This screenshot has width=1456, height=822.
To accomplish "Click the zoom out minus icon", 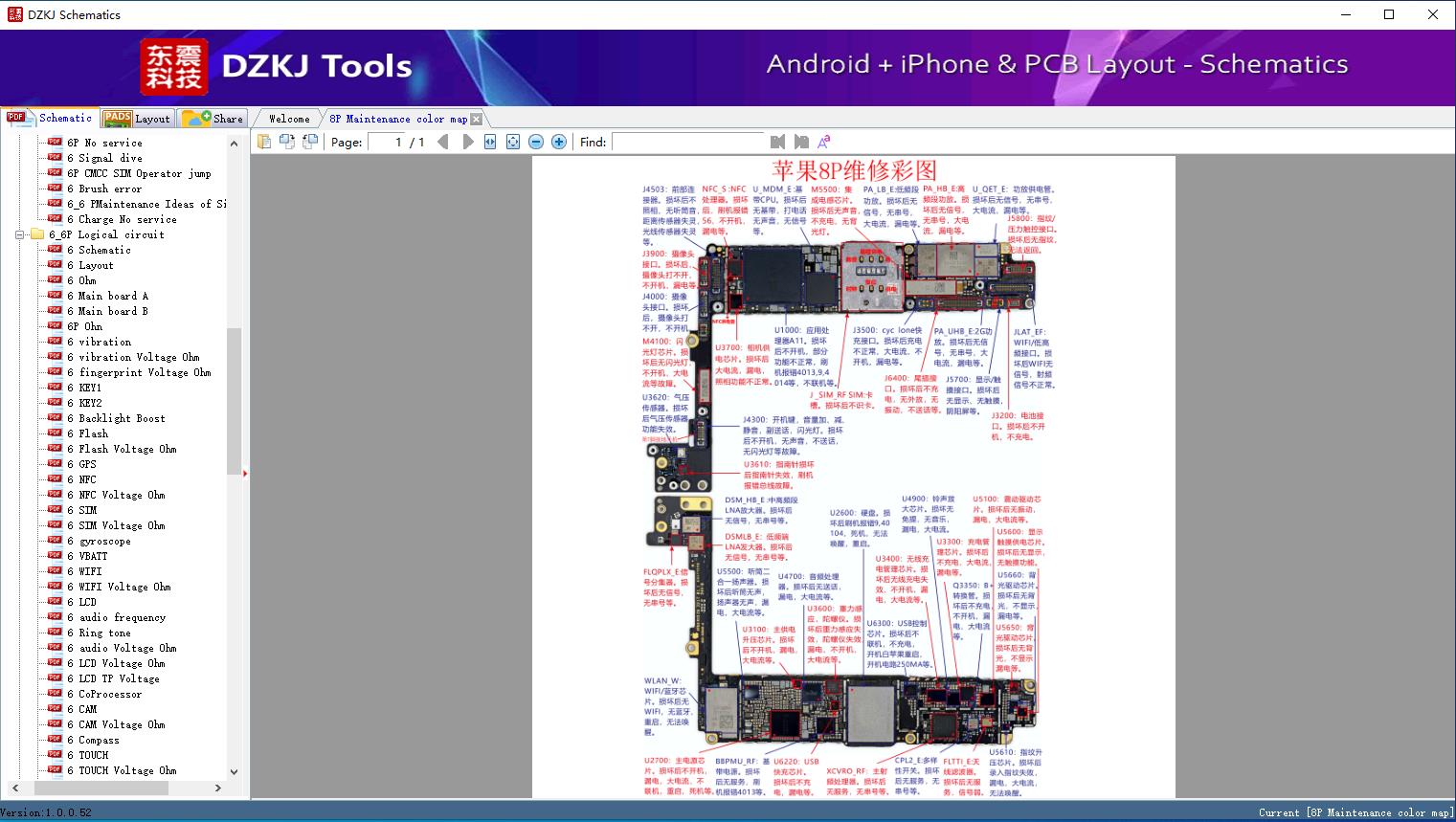I will [536, 142].
